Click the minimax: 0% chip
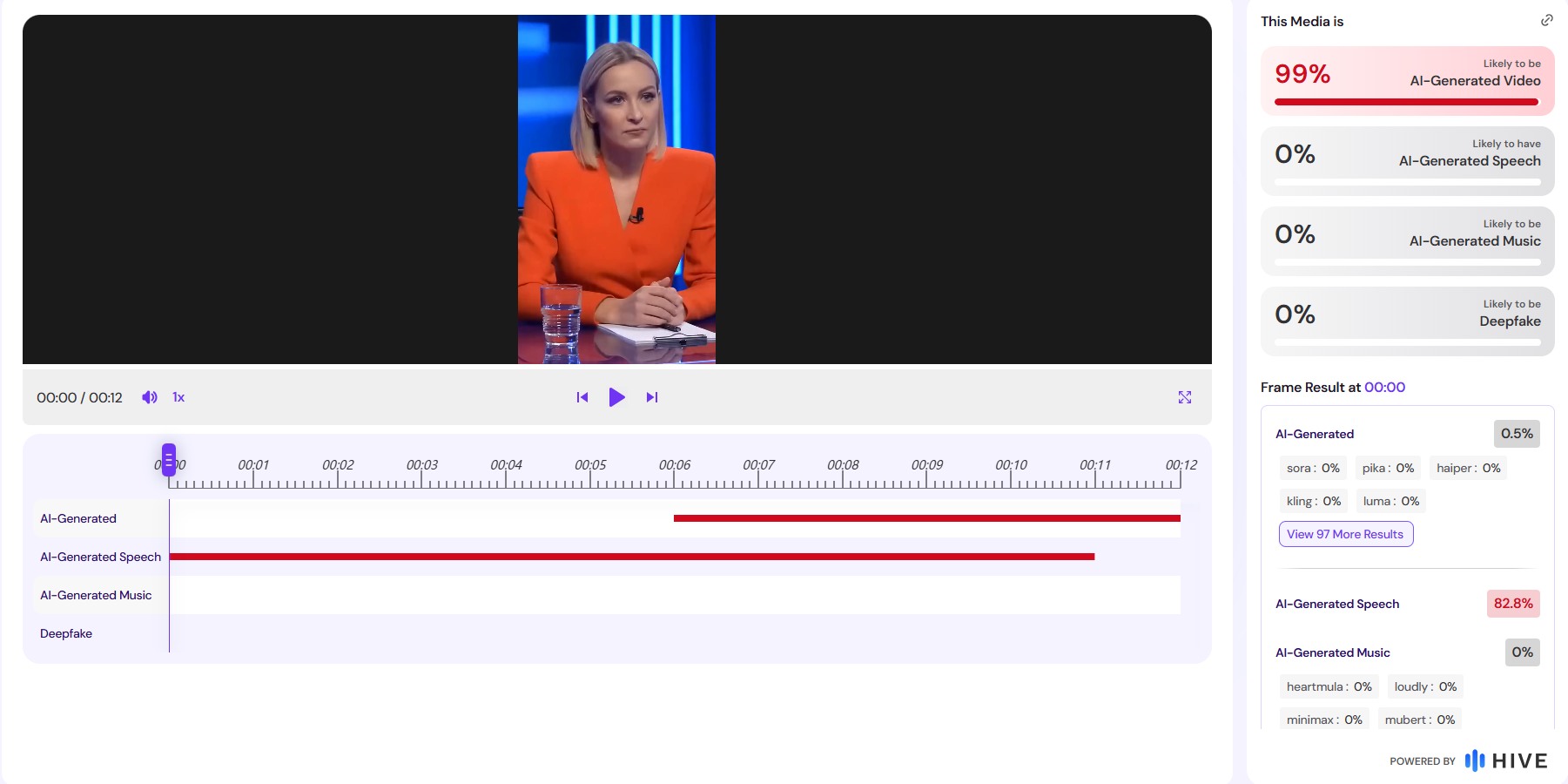1568x784 pixels. point(1324,720)
